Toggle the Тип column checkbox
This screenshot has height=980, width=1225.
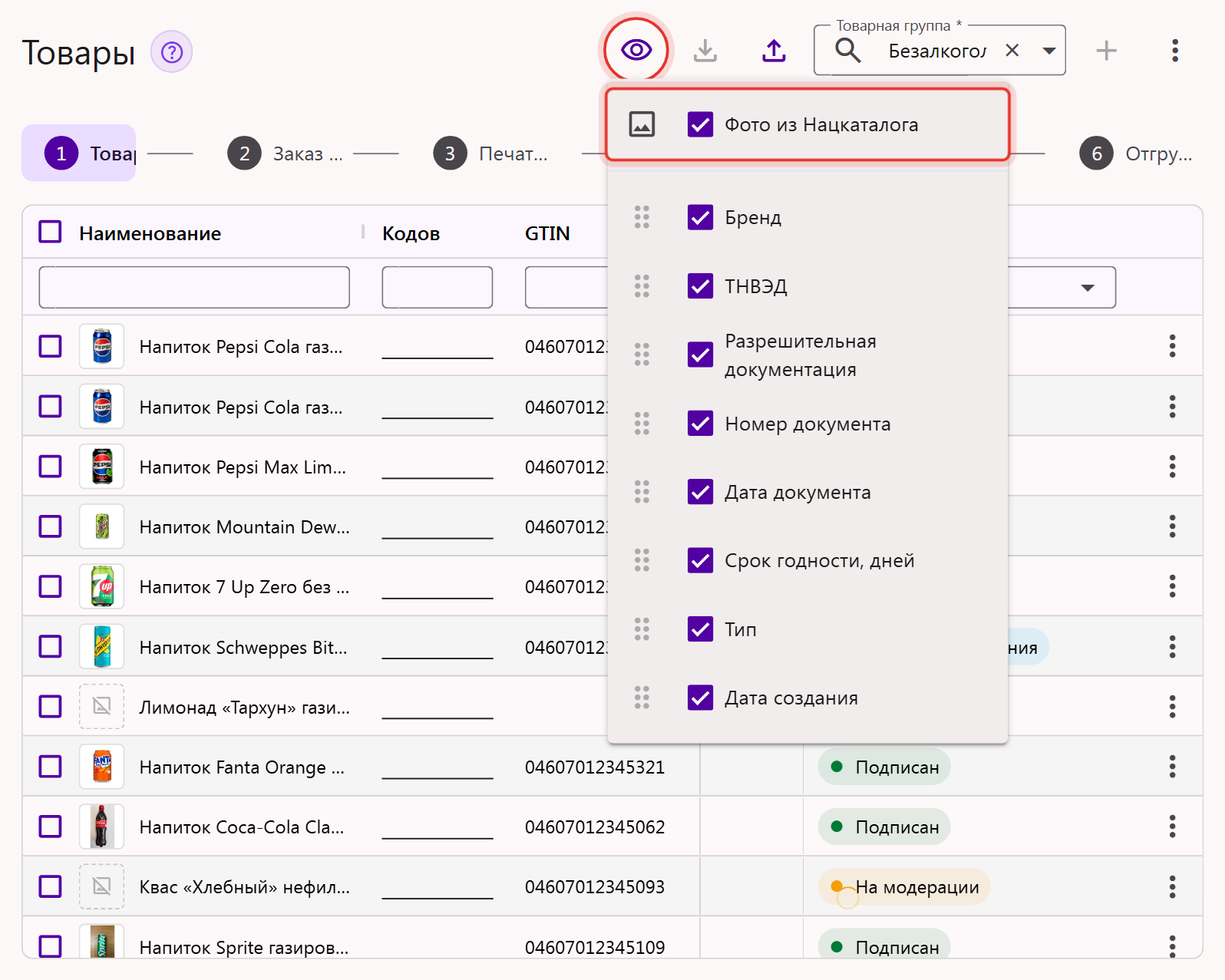pyautogui.click(x=700, y=629)
